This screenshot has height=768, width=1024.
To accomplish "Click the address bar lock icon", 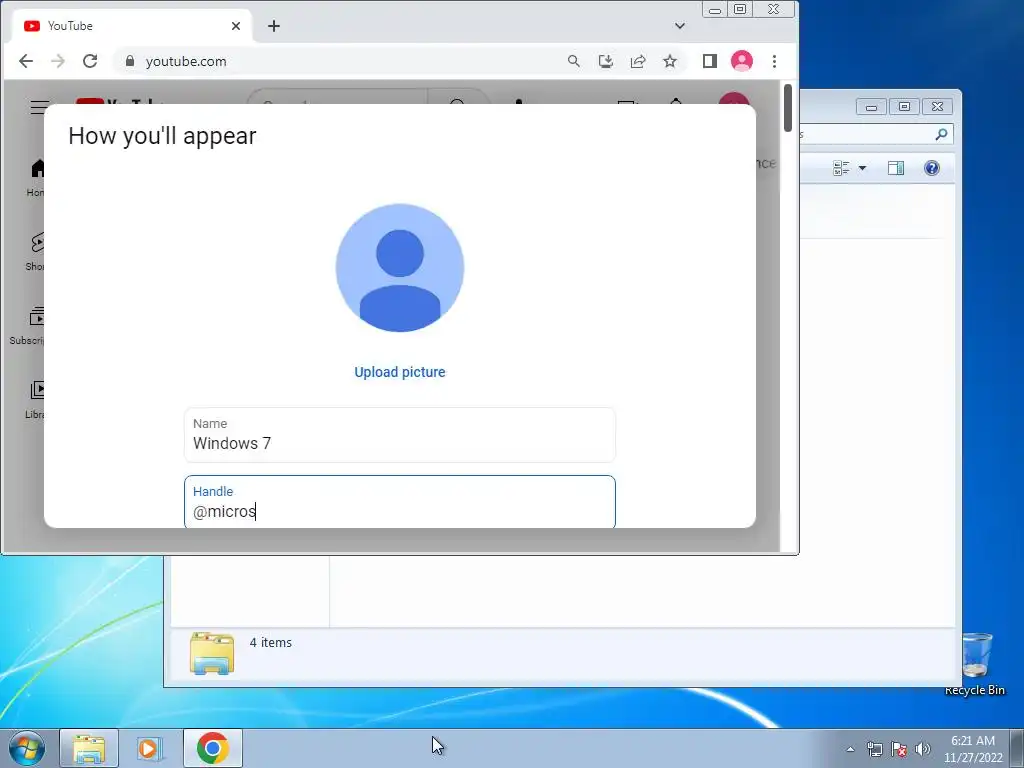I will (130, 61).
